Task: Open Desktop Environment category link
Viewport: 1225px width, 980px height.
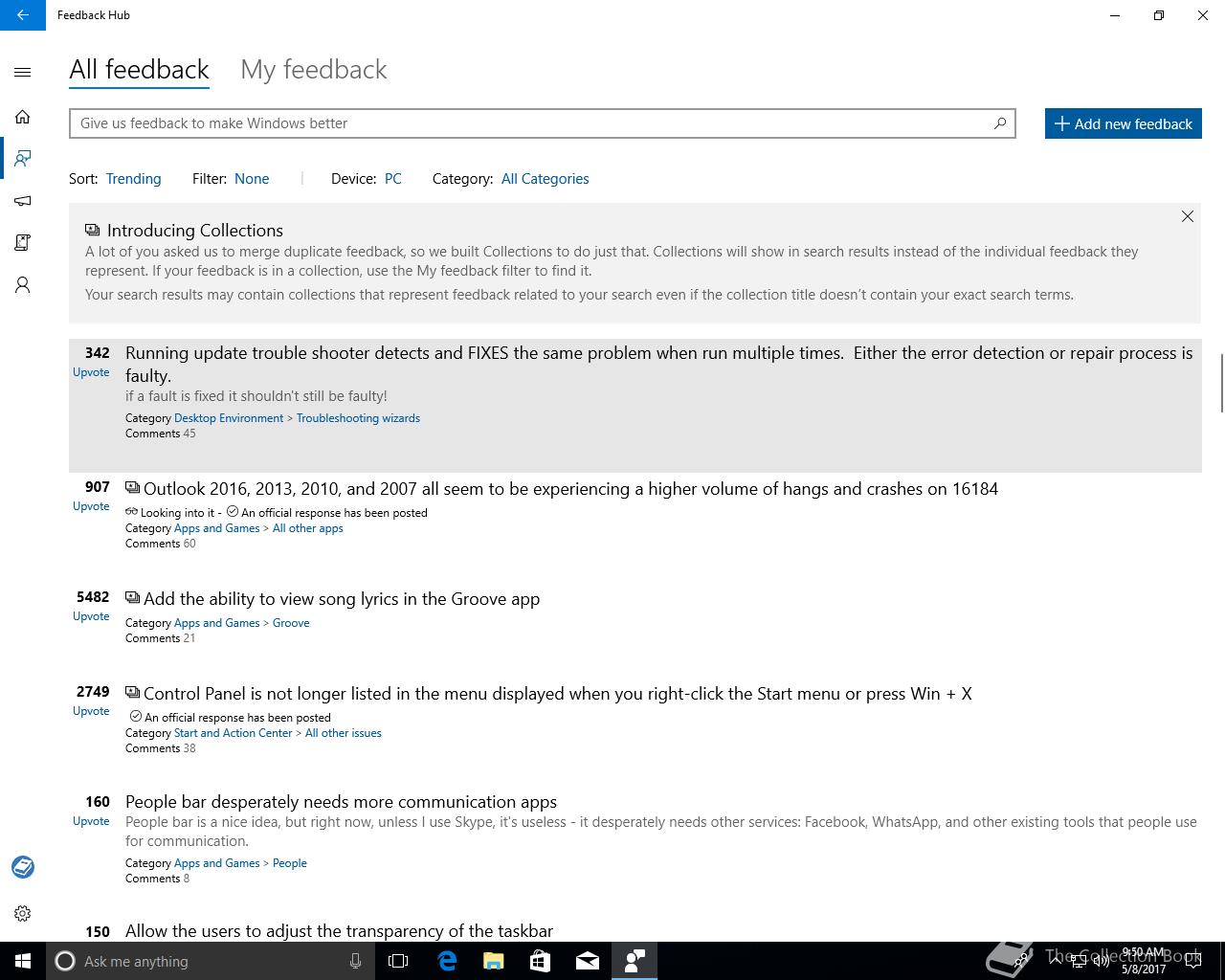Action: pyautogui.click(x=229, y=418)
